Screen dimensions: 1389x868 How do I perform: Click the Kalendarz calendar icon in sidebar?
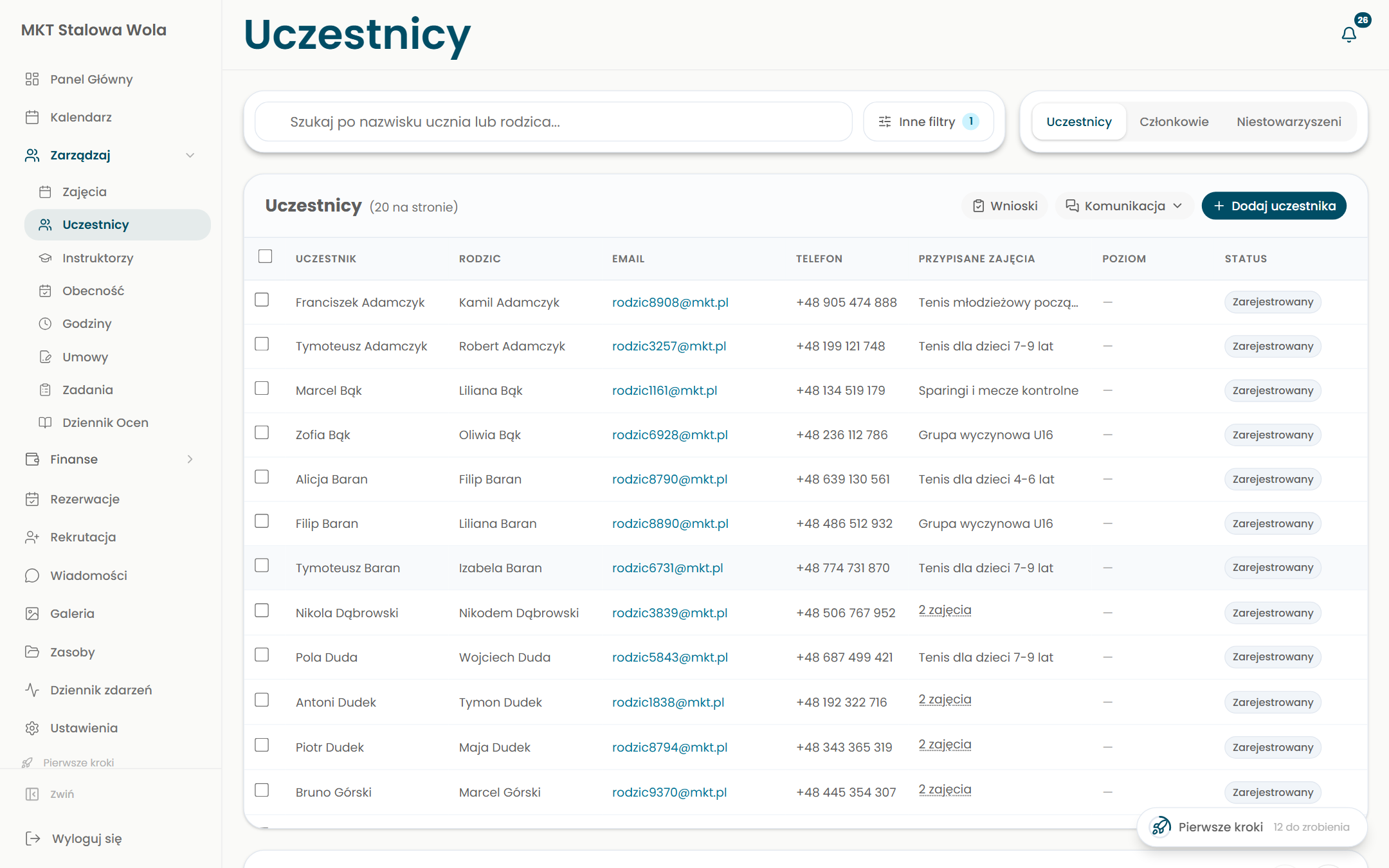point(32,117)
